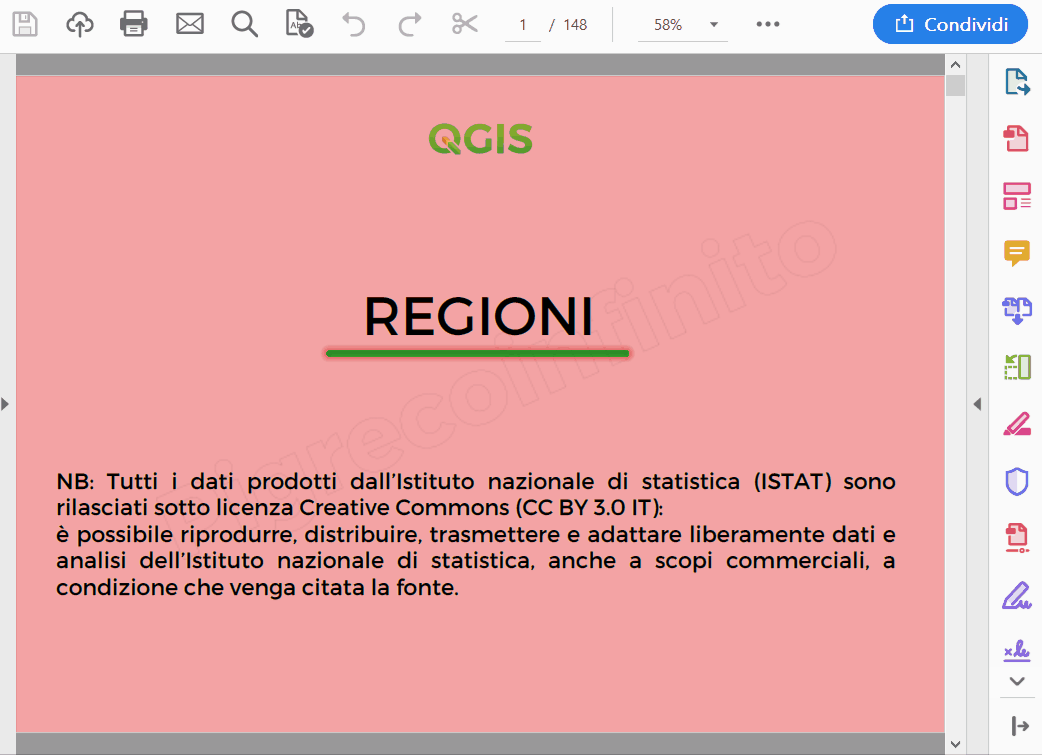Collapse the right tools pane arrow

977,404
